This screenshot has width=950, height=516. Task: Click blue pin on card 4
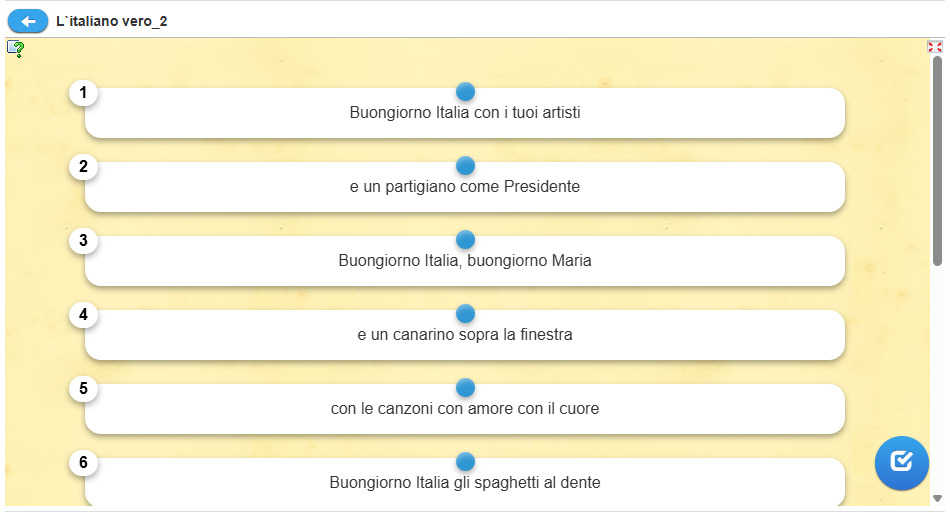click(x=465, y=314)
